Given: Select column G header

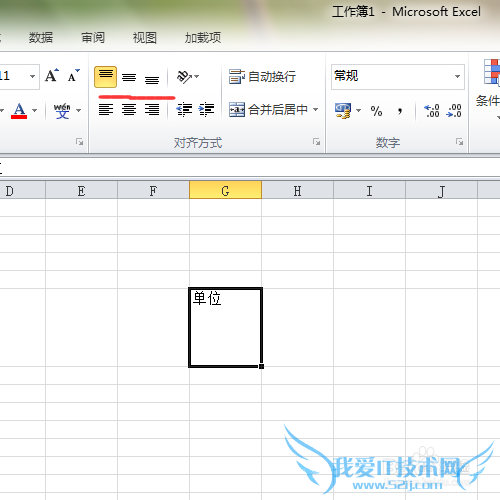Looking at the screenshot, I should [225, 190].
